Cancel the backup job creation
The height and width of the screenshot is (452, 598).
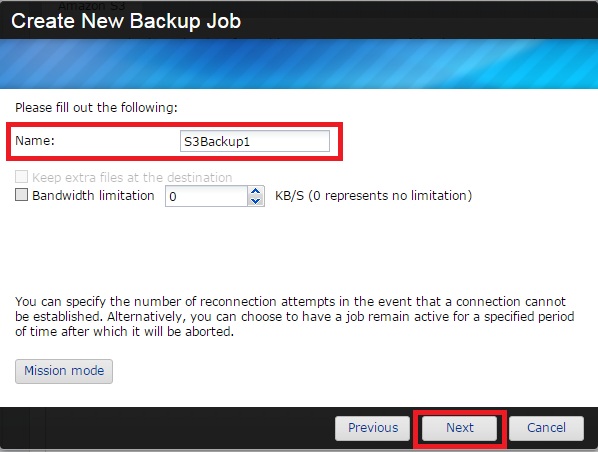(546, 428)
